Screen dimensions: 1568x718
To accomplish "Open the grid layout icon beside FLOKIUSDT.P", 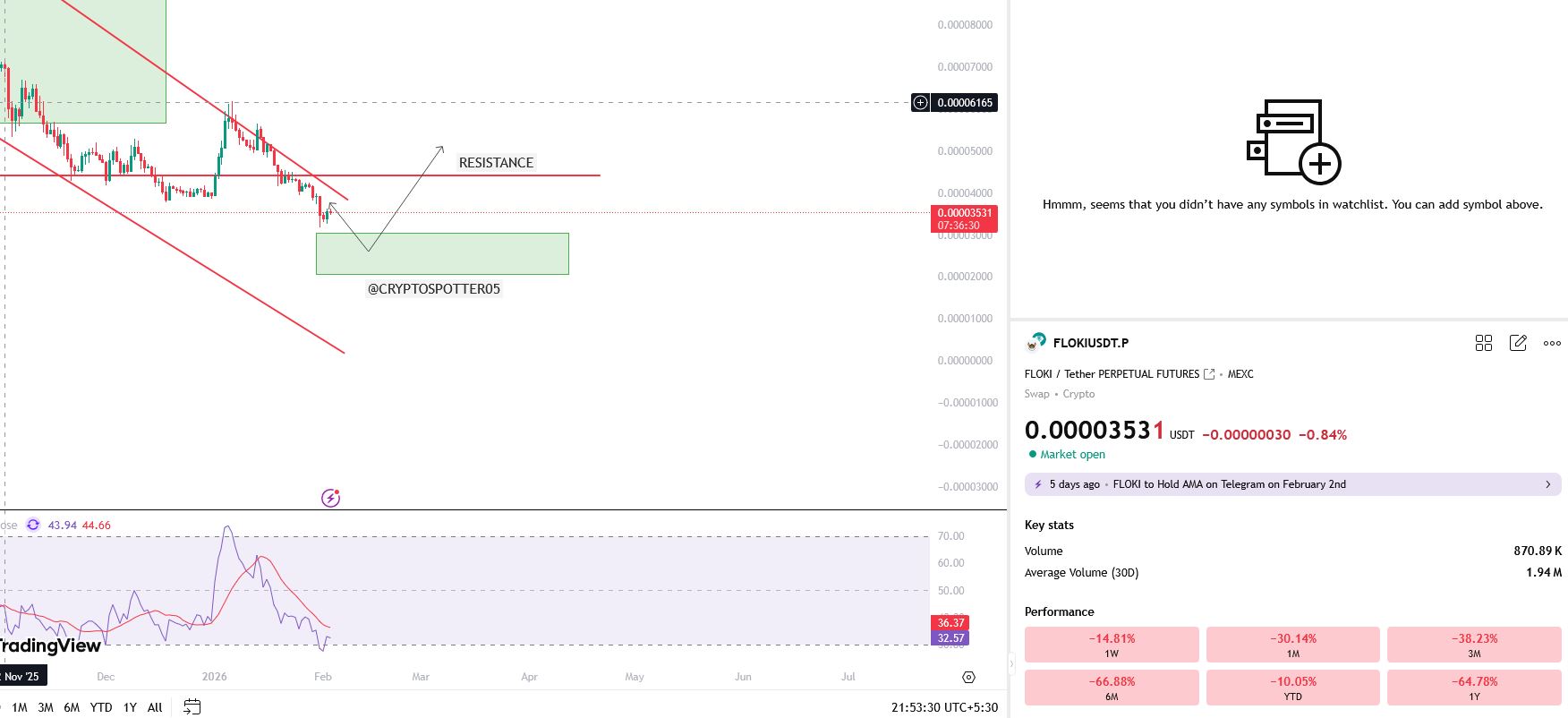I will click(x=1484, y=343).
